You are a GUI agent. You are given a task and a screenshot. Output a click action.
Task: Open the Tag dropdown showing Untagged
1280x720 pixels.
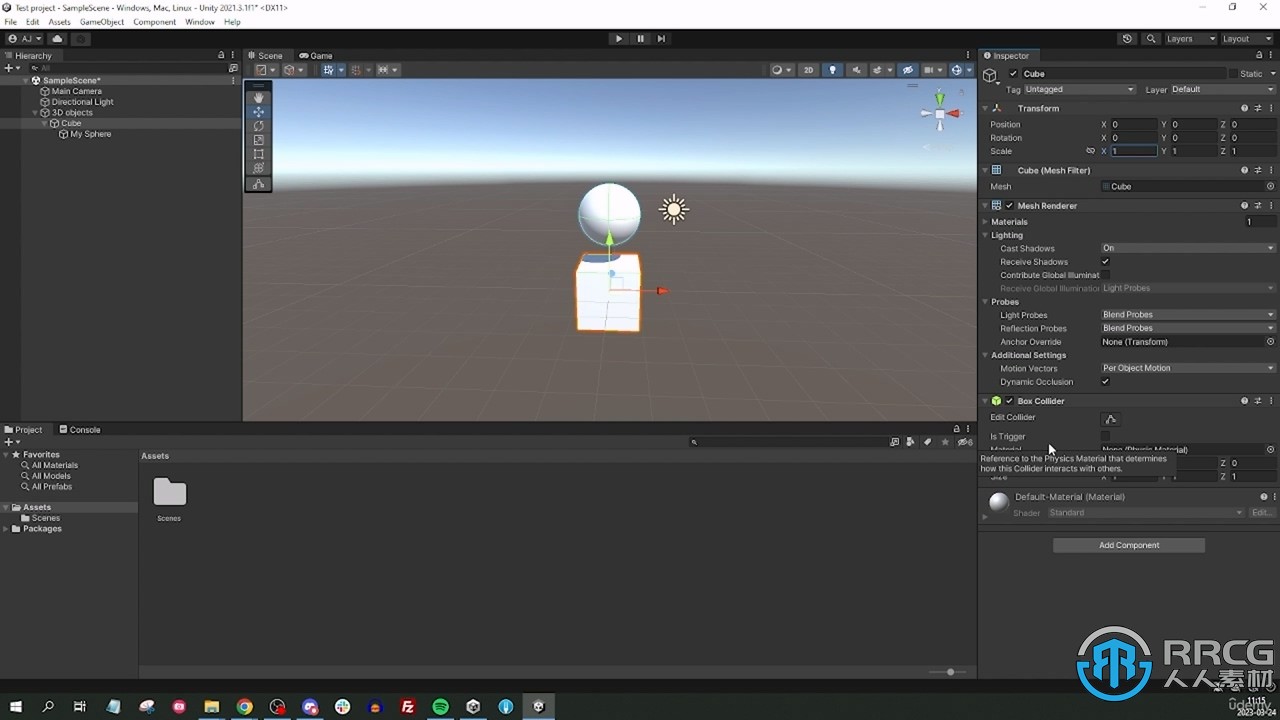(1080, 89)
